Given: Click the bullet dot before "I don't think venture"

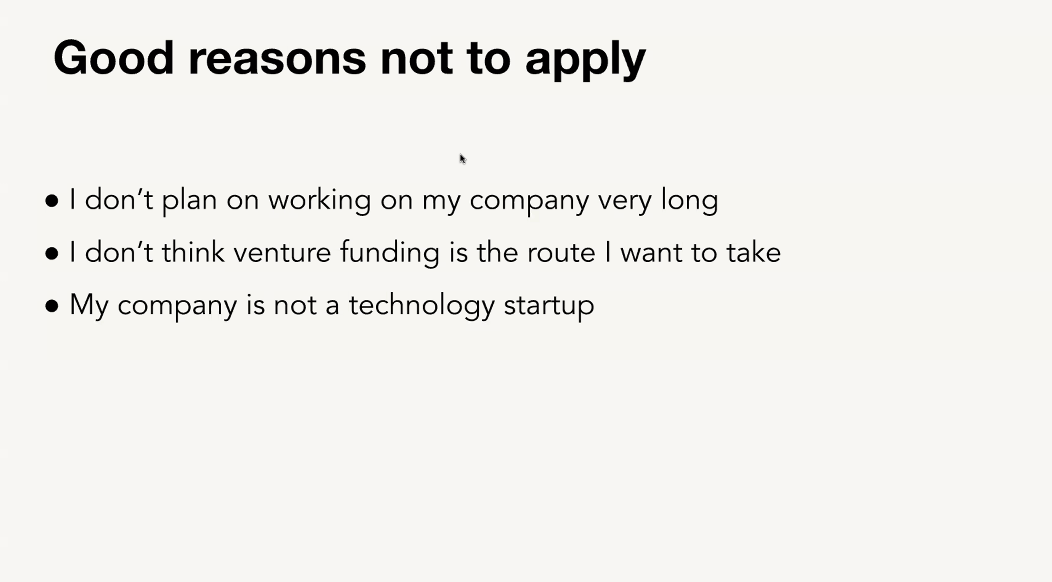Looking at the screenshot, I should tap(52, 254).
